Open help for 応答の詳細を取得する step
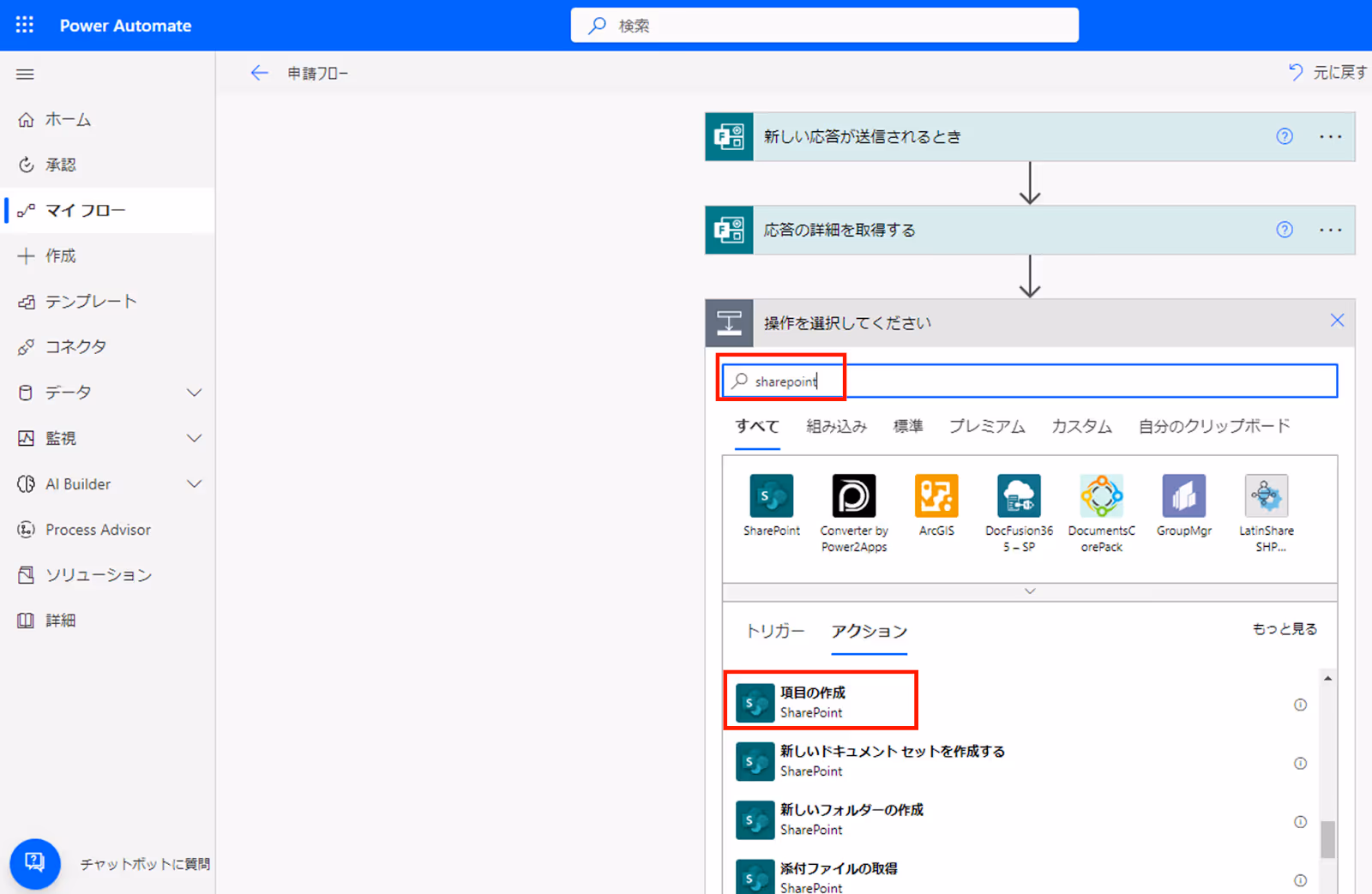Screen dimensions: 1372x894 tap(1285, 230)
